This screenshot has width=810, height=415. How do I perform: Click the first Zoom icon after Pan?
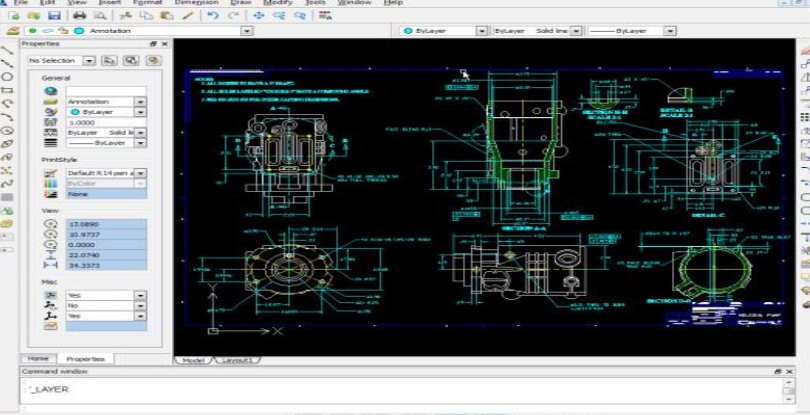(279, 16)
